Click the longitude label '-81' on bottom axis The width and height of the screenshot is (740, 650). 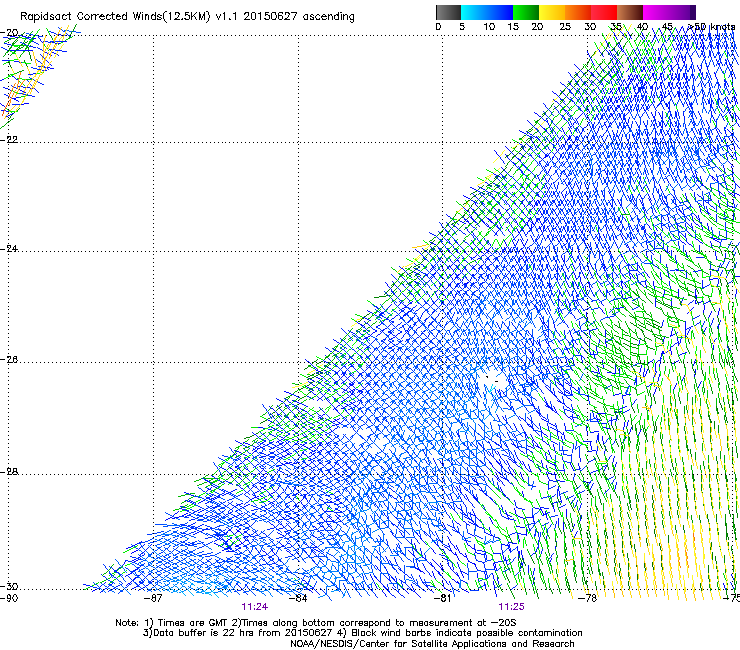coord(443,598)
